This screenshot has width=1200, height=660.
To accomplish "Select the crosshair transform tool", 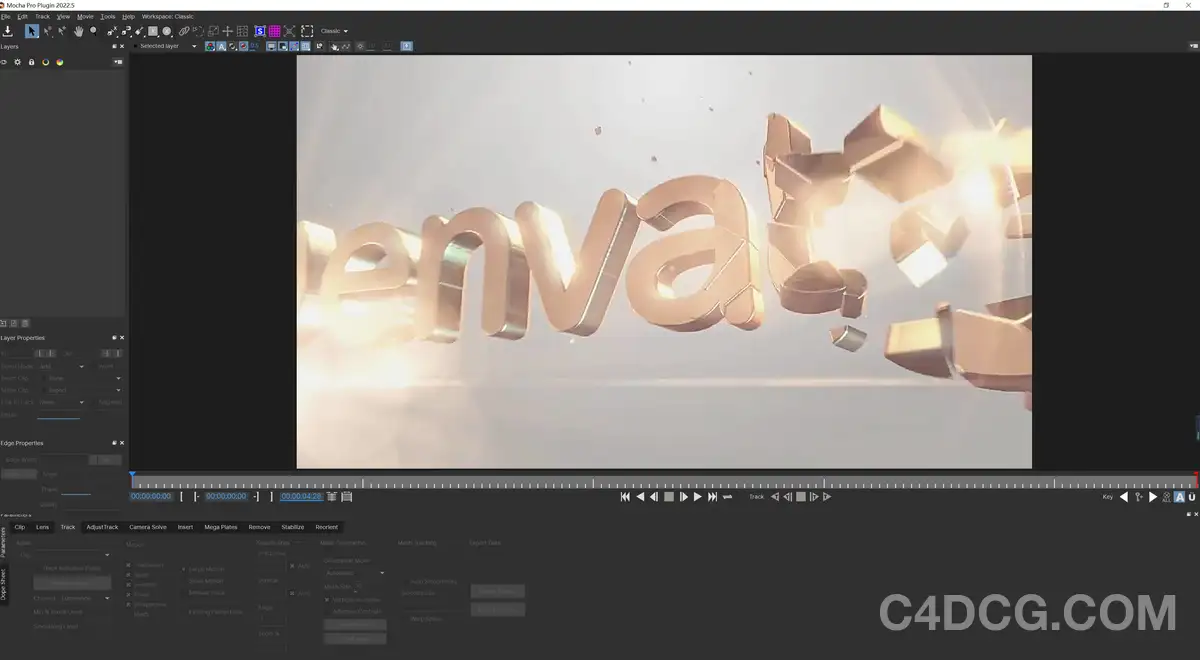I will click(x=227, y=31).
